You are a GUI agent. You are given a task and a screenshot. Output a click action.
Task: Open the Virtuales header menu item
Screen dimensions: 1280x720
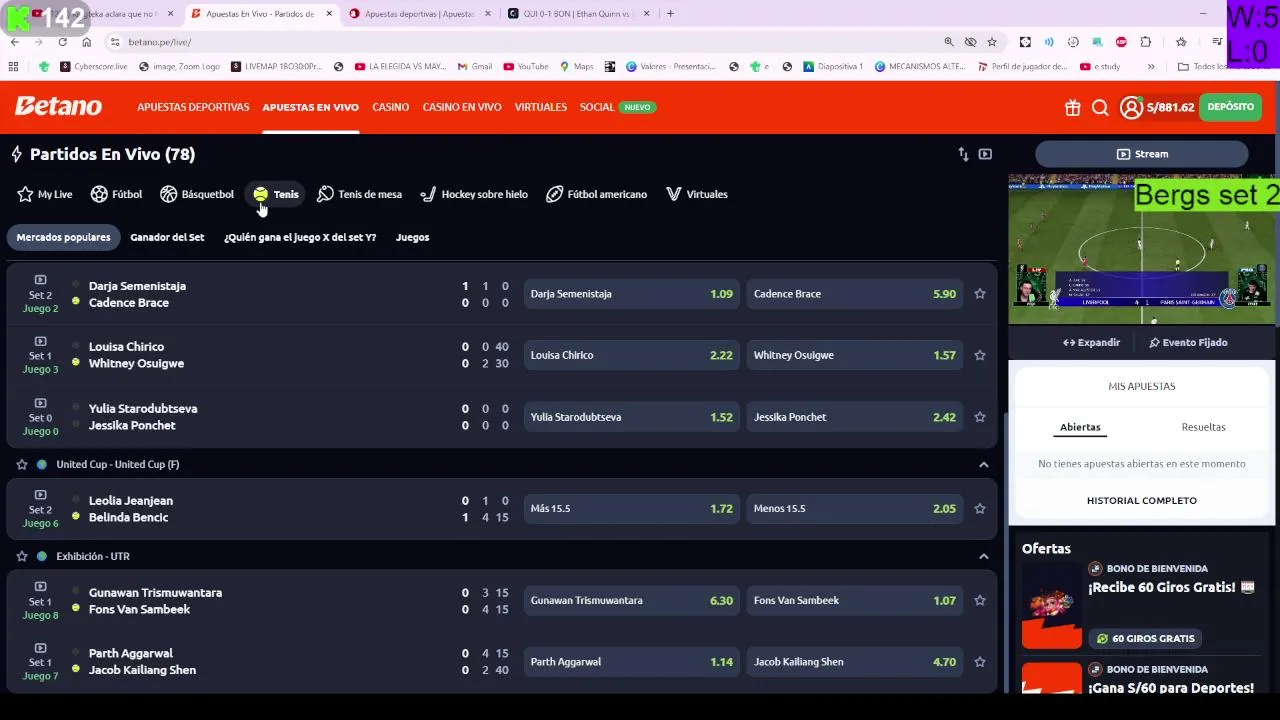pos(541,107)
